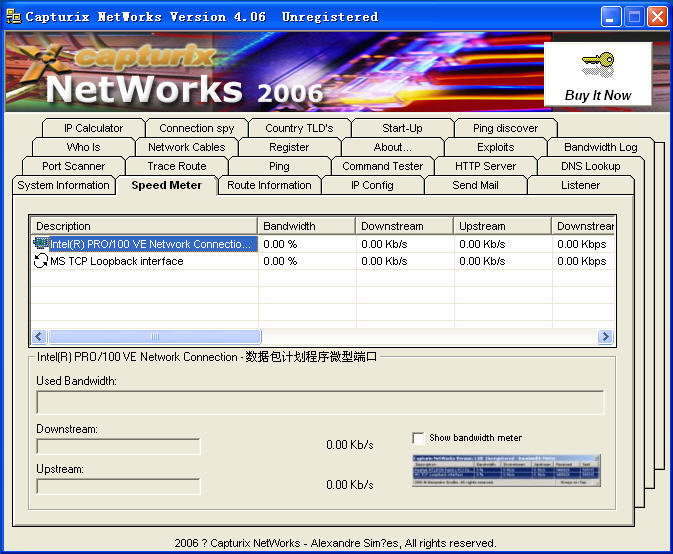673x554 pixels.
Task: Click the 0.00 Kb/s value beside Upstream bar
Action: [x=350, y=485]
